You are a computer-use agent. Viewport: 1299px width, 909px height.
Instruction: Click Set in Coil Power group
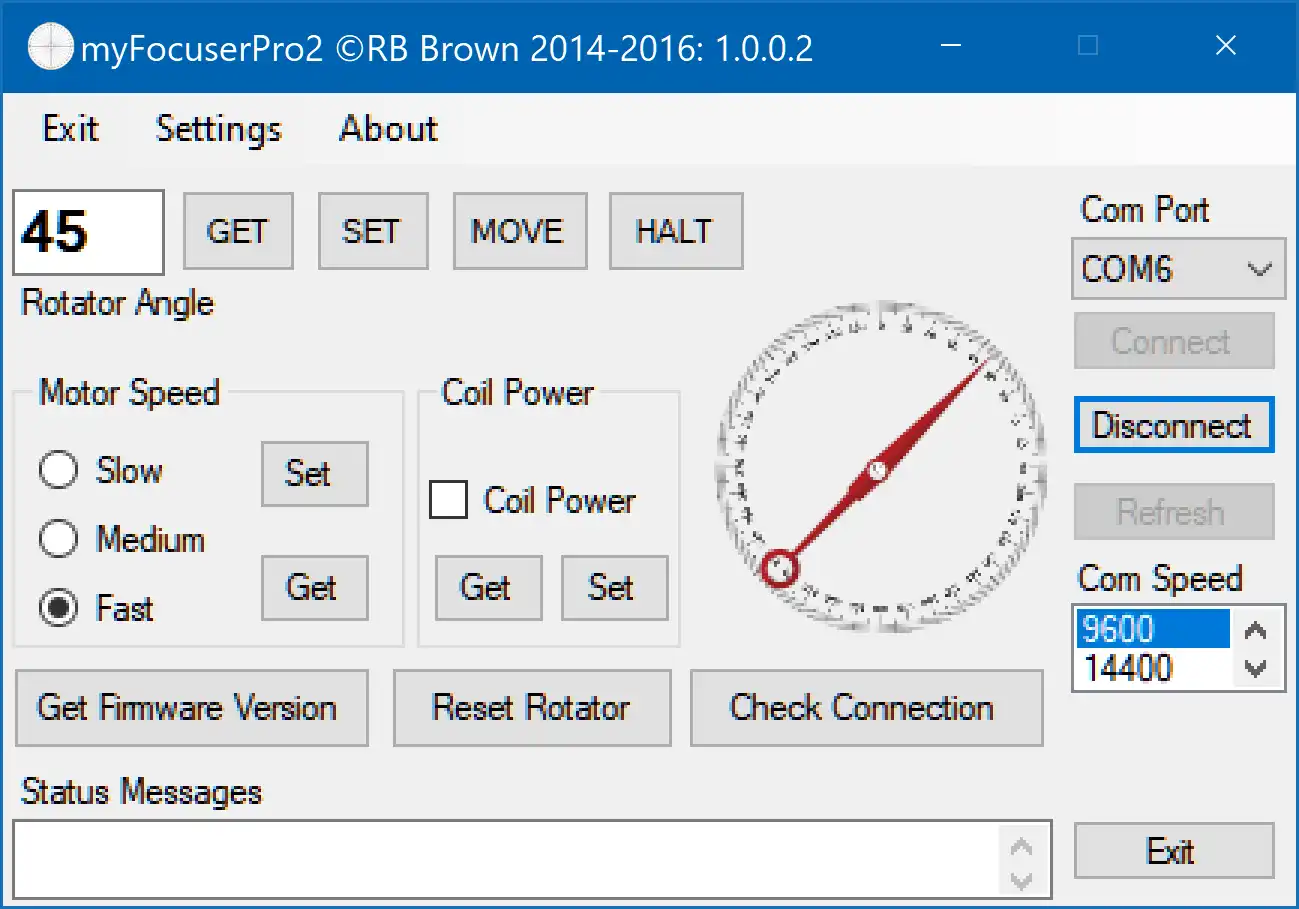[614, 587]
